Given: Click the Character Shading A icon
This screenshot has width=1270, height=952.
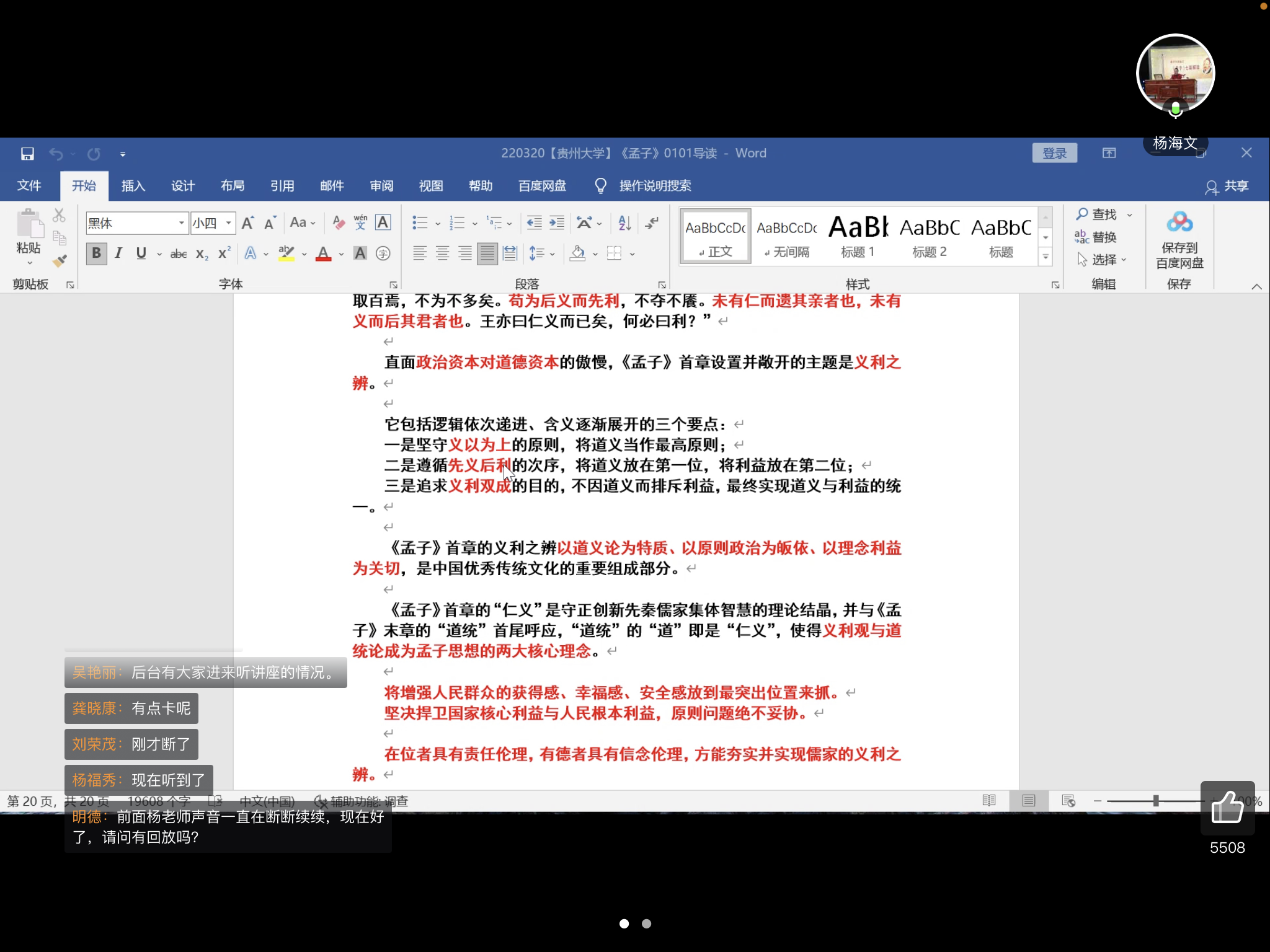Looking at the screenshot, I should click(x=360, y=253).
